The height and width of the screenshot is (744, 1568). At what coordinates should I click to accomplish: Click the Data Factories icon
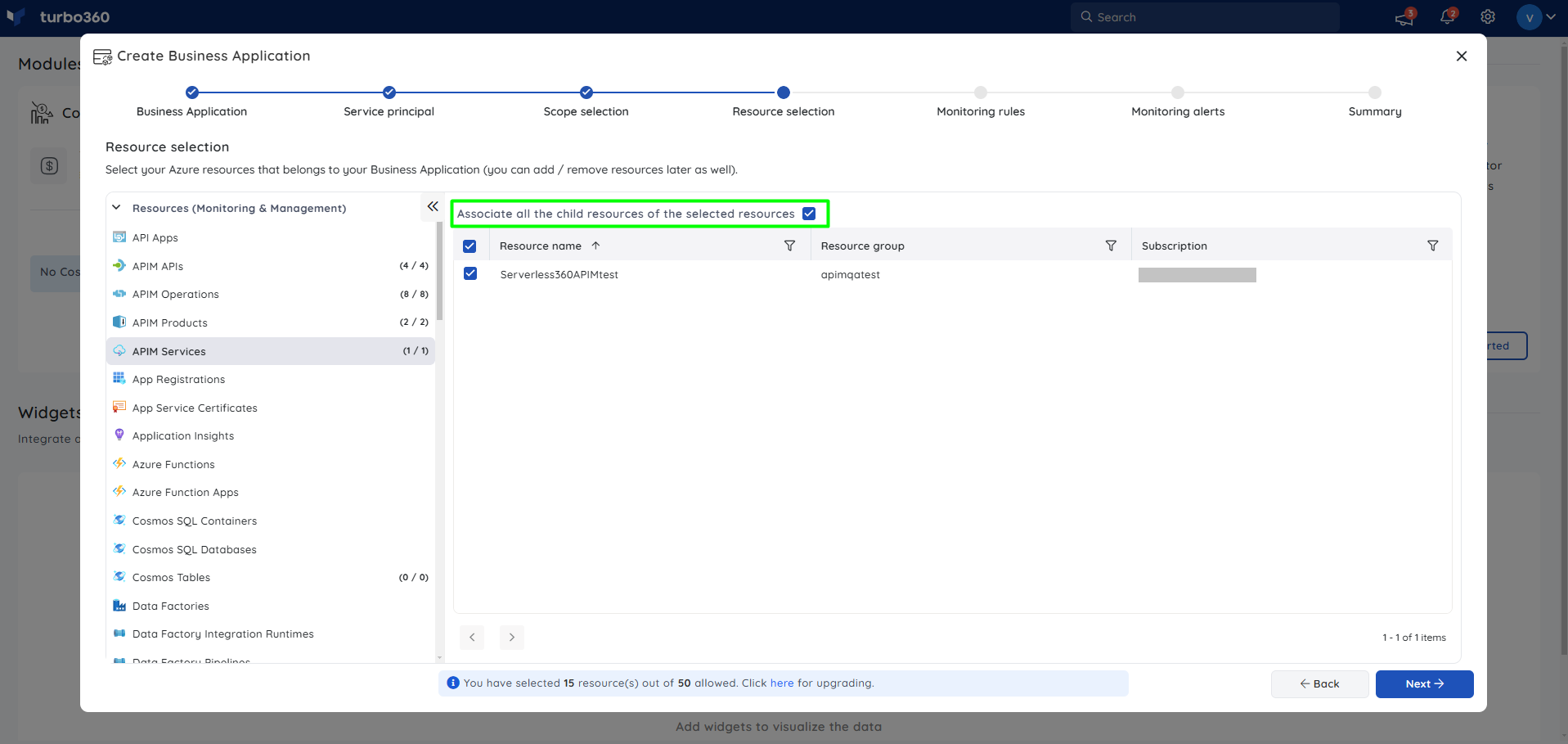click(119, 605)
